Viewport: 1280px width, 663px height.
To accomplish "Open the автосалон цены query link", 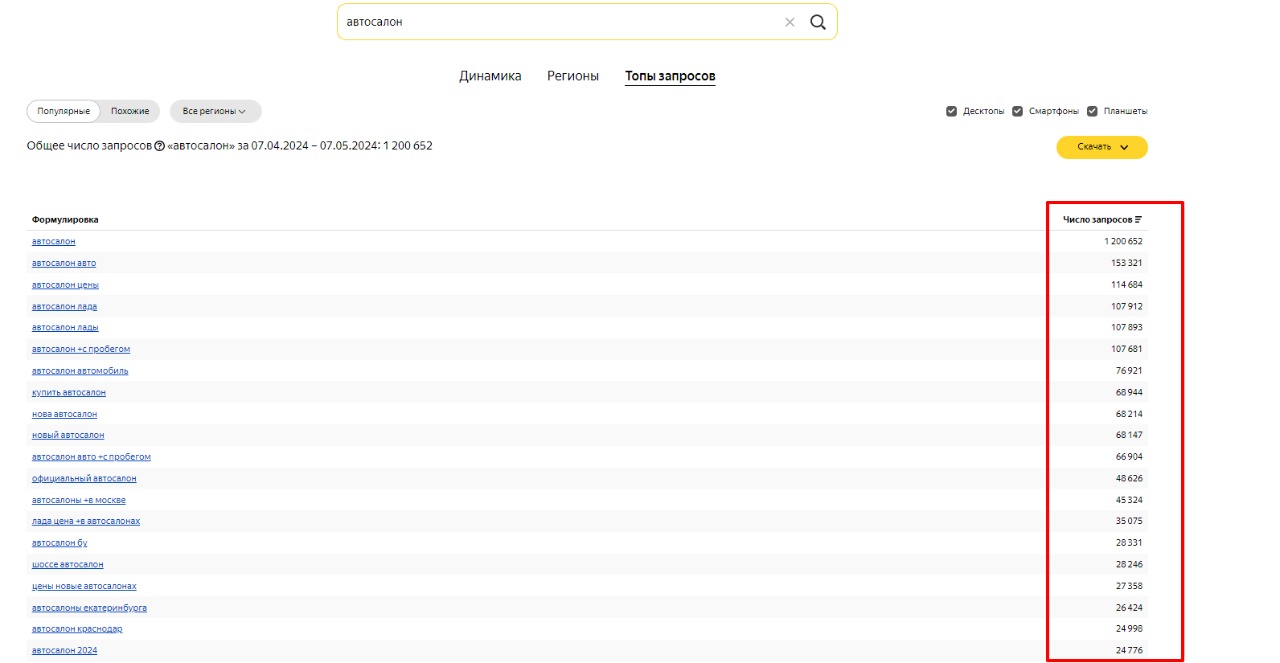I will coord(65,285).
